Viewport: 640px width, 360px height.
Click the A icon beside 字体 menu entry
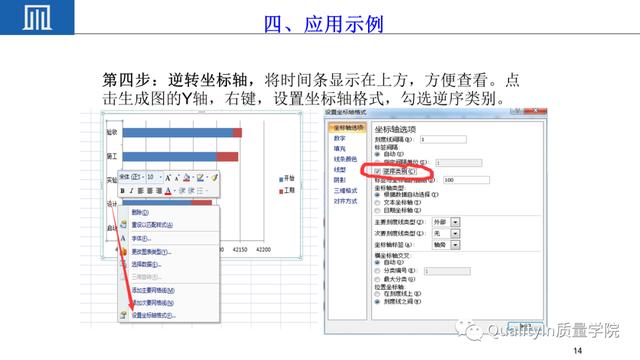pos(123,238)
